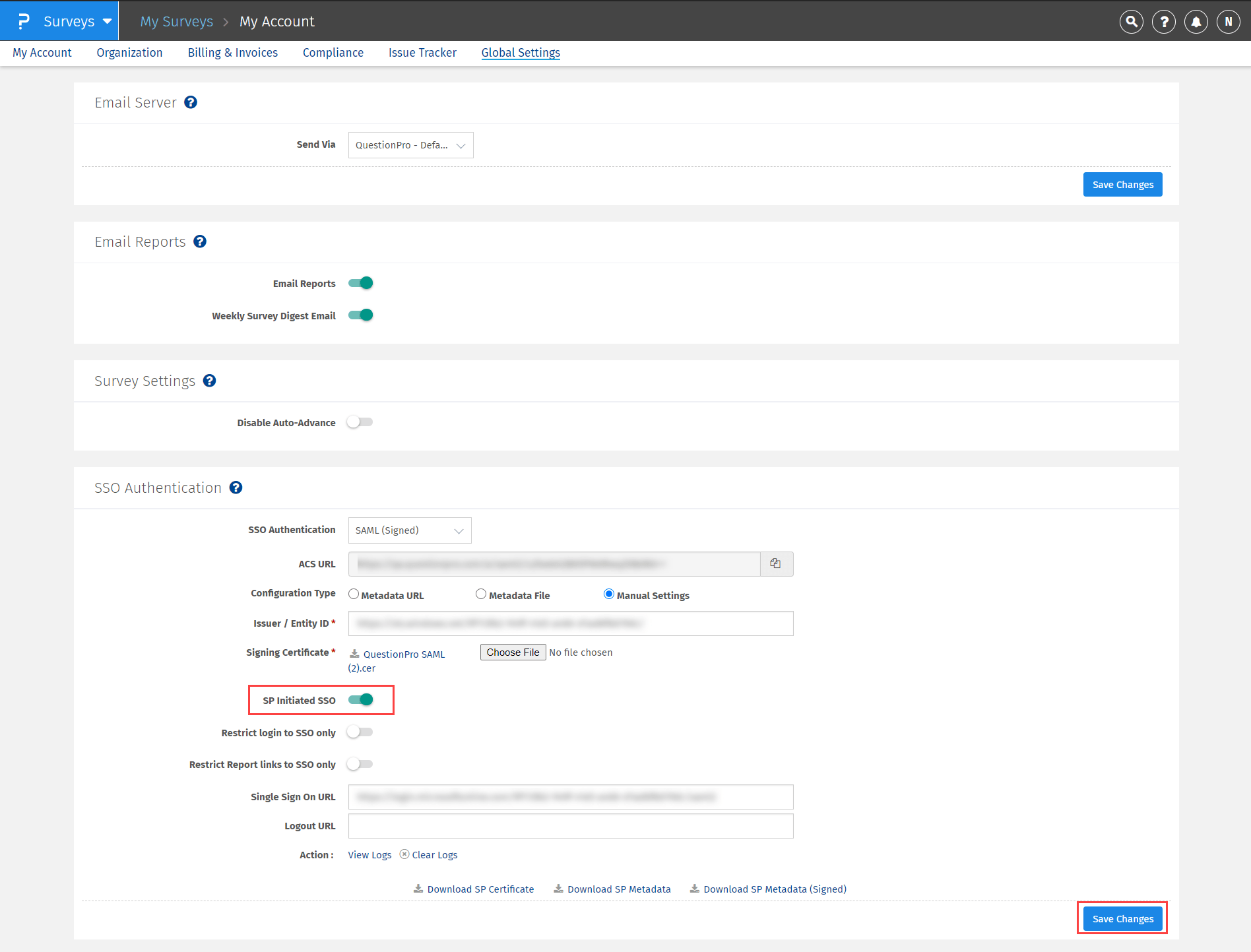1251x952 pixels.
Task: Select the Metadata File radio option
Action: point(481,594)
